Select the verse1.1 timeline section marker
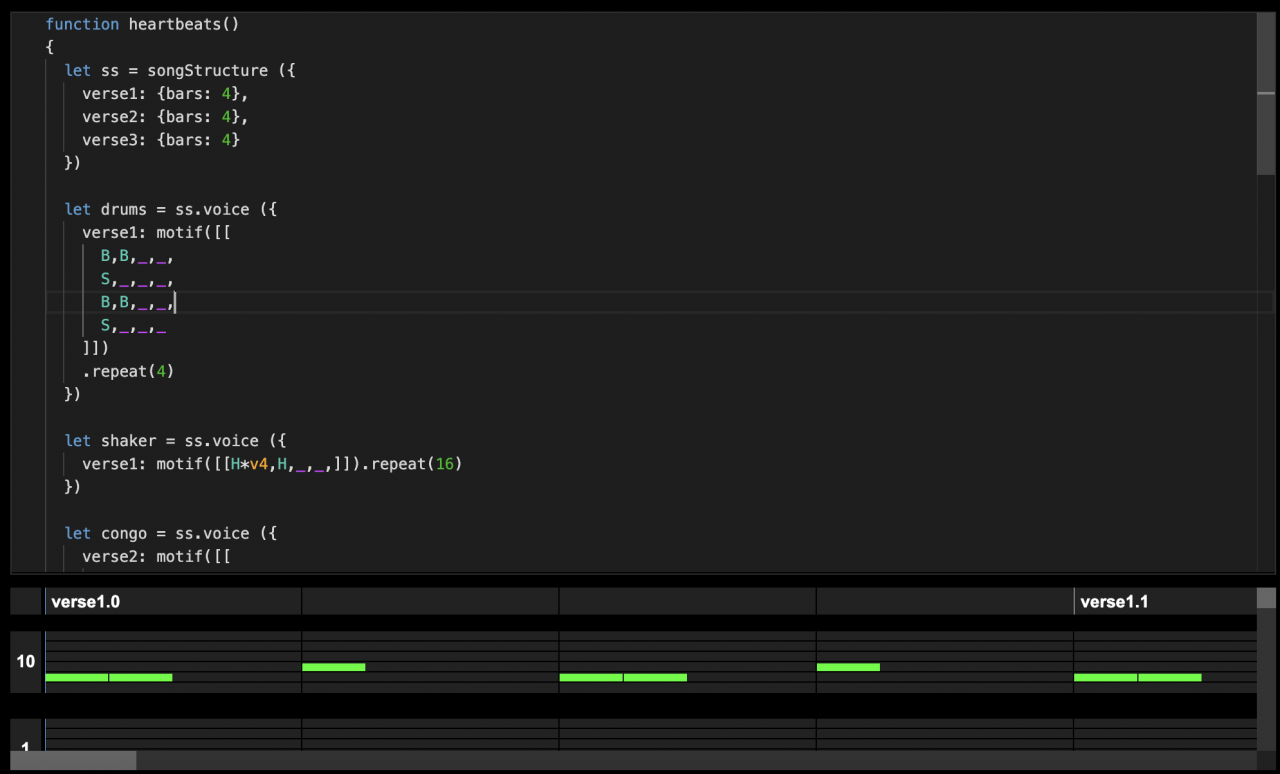This screenshot has width=1280, height=774. (x=1114, y=602)
